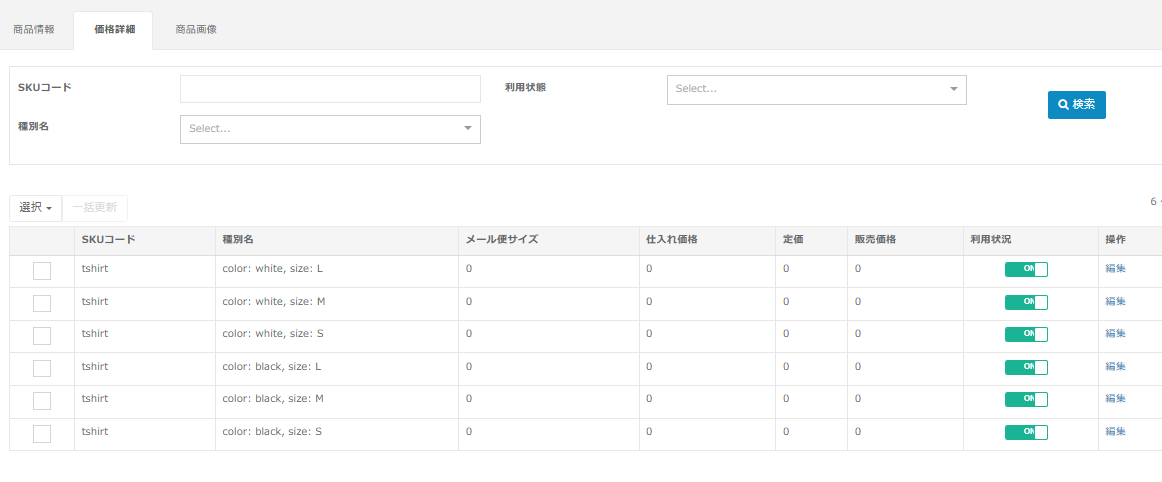Disable the ON switch for white size S

1026,334
